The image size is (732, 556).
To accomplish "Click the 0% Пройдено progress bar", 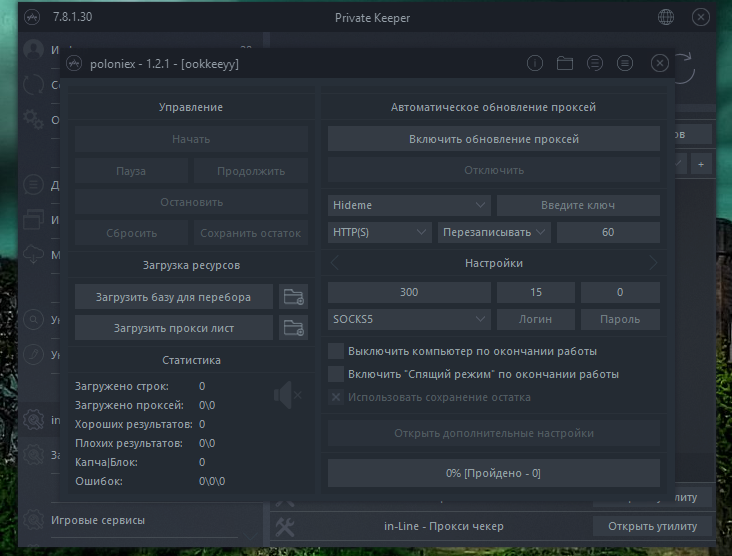I will tap(493, 472).
